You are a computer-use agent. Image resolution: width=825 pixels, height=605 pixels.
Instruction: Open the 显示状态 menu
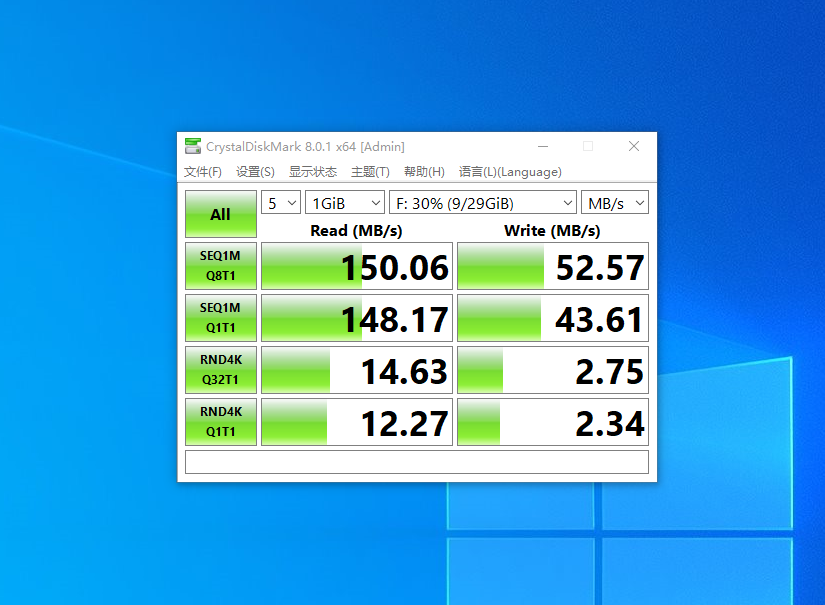pos(313,172)
